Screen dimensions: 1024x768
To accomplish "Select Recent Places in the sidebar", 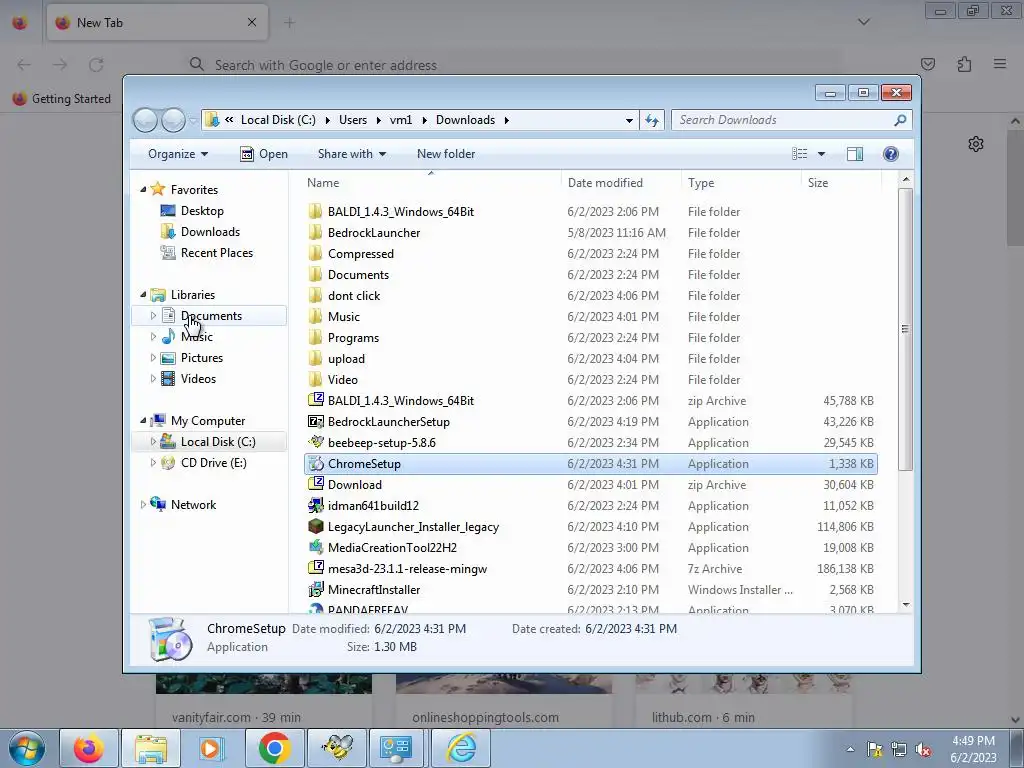I will coord(217,253).
